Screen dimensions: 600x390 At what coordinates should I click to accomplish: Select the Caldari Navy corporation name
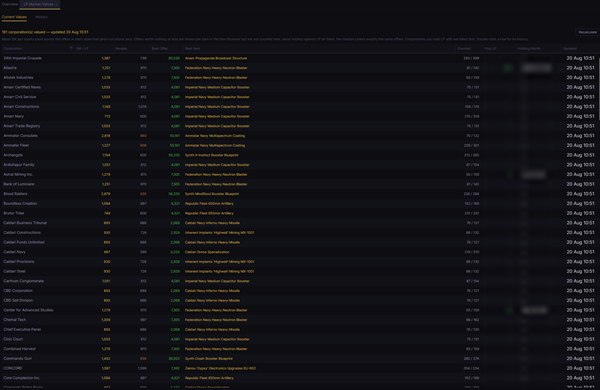tap(15, 252)
